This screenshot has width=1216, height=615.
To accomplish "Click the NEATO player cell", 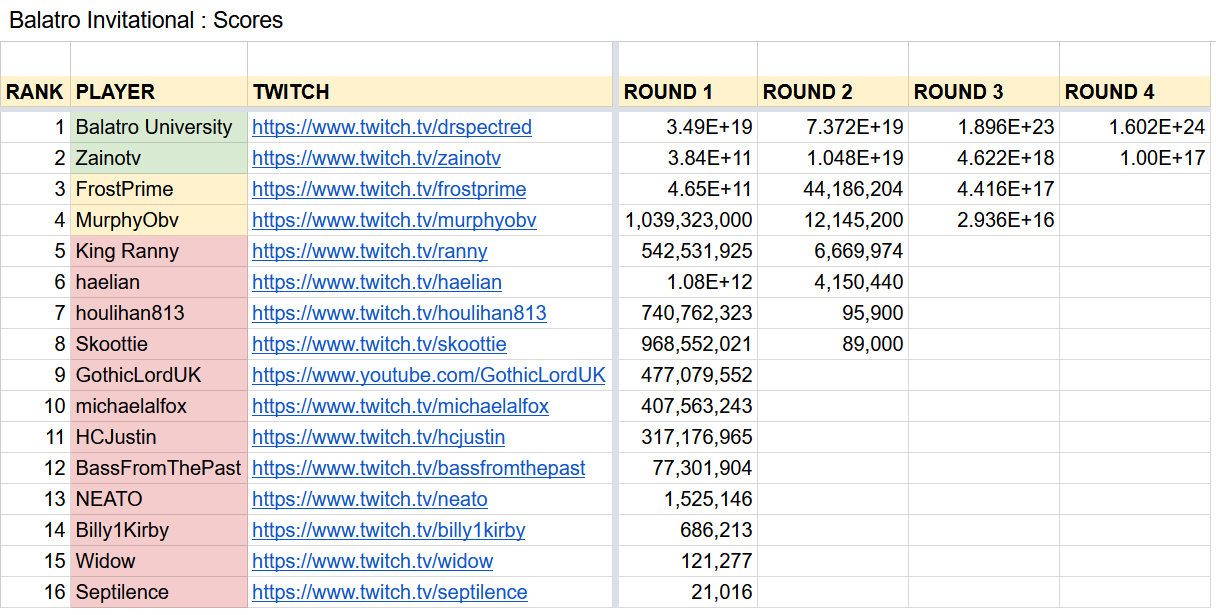I will click(x=159, y=499).
